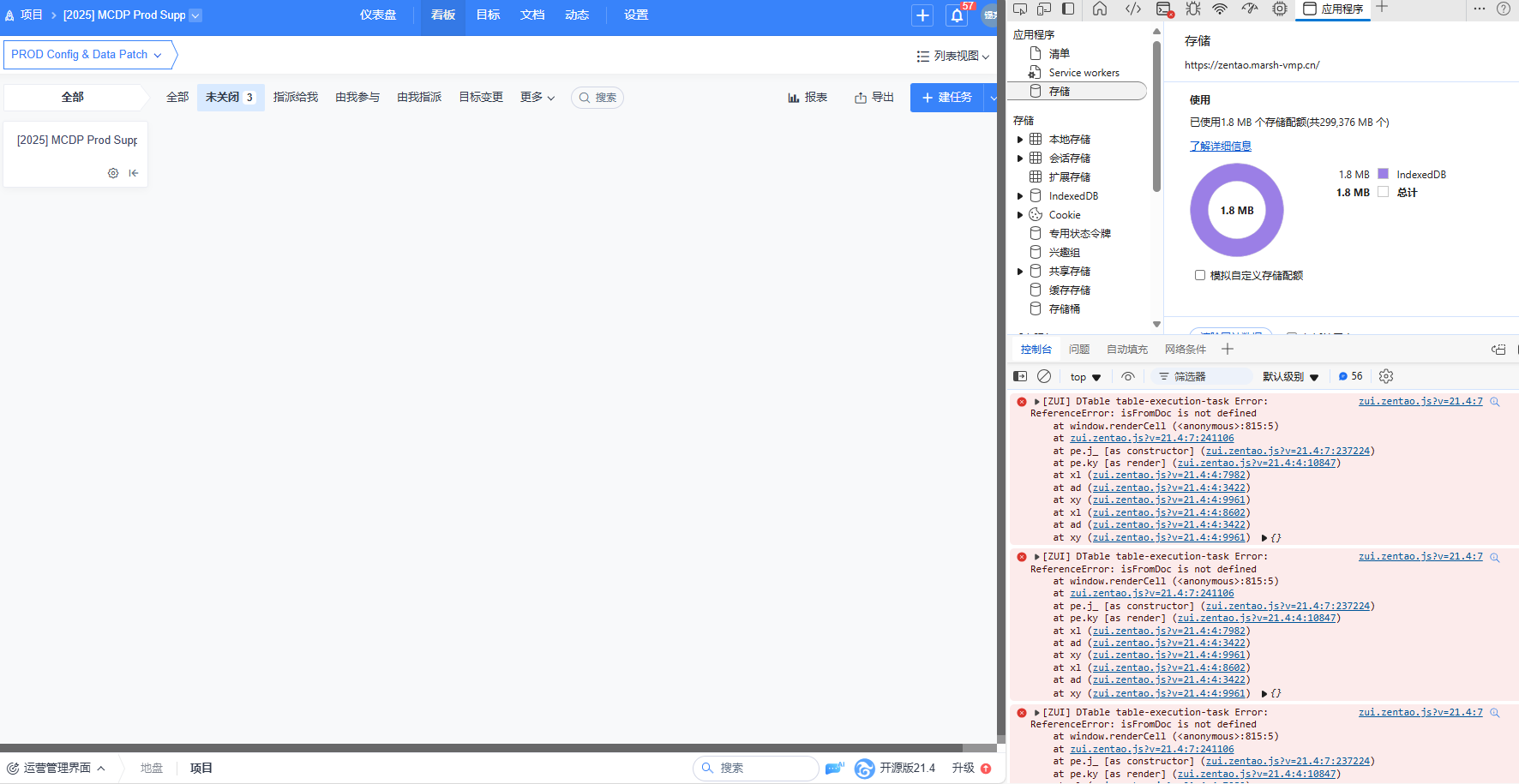Select the 指派给我 filter tab
Image resolution: width=1519 pixels, height=784 pixels.
(296, 97)
